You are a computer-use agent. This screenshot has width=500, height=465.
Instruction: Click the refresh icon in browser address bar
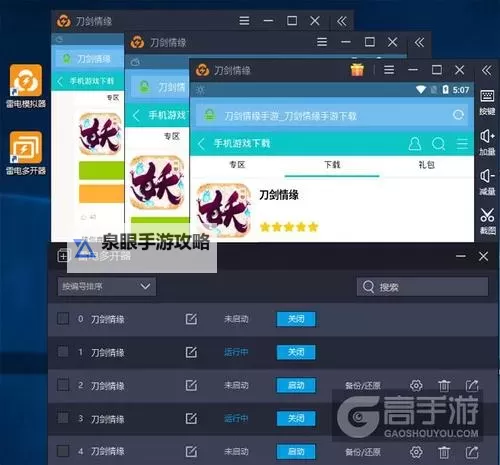pyautogui.click(x=459, y=115)
